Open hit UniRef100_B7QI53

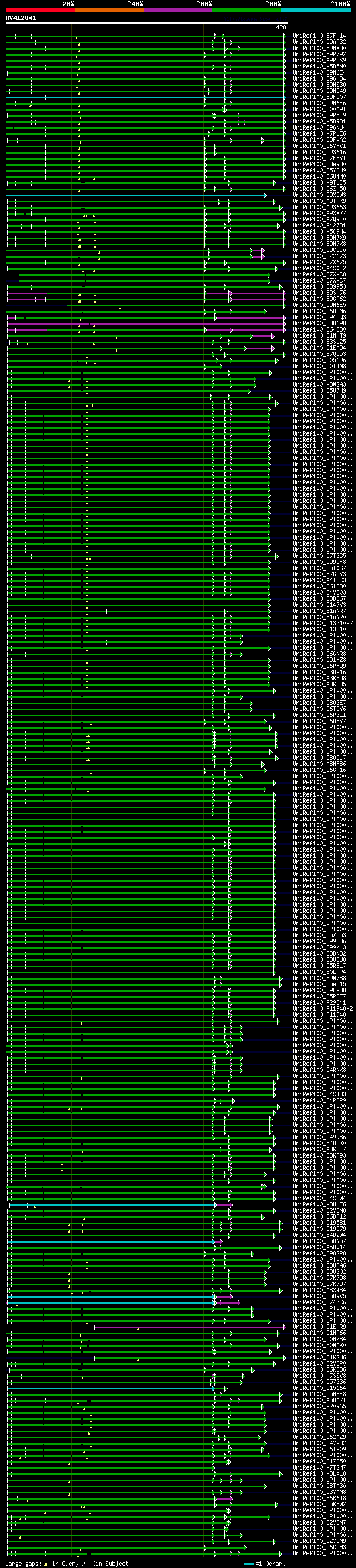(319, 354)
